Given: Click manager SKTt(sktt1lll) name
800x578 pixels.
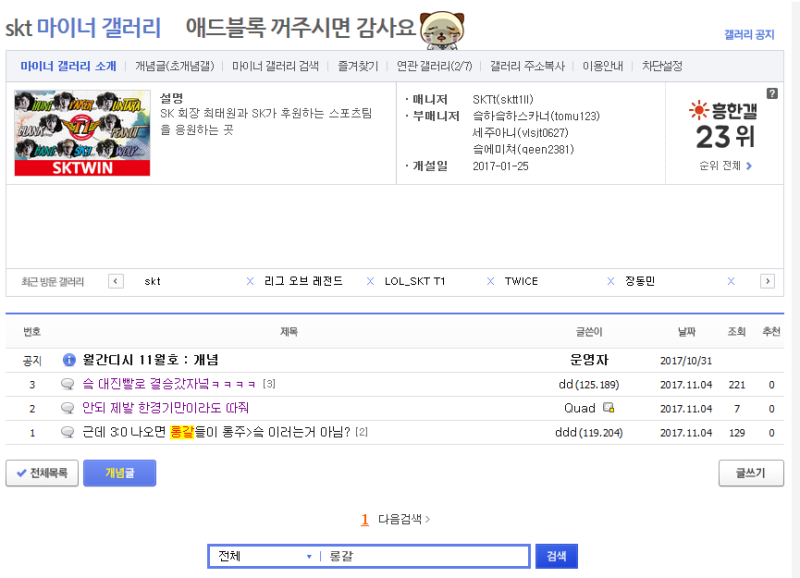Looking at the screenshot, I should pyautogui.click(x=503, y=99).
